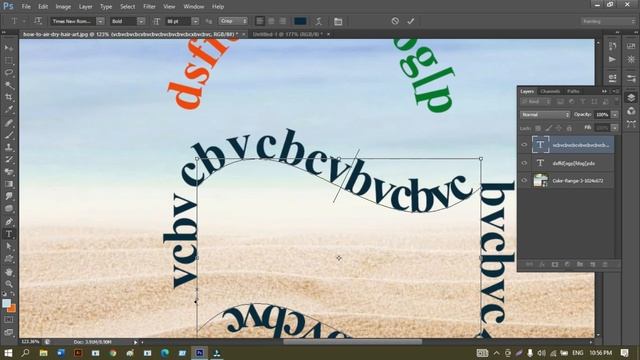
Task: Select the Shape tool
Action: tap(9, 259)
